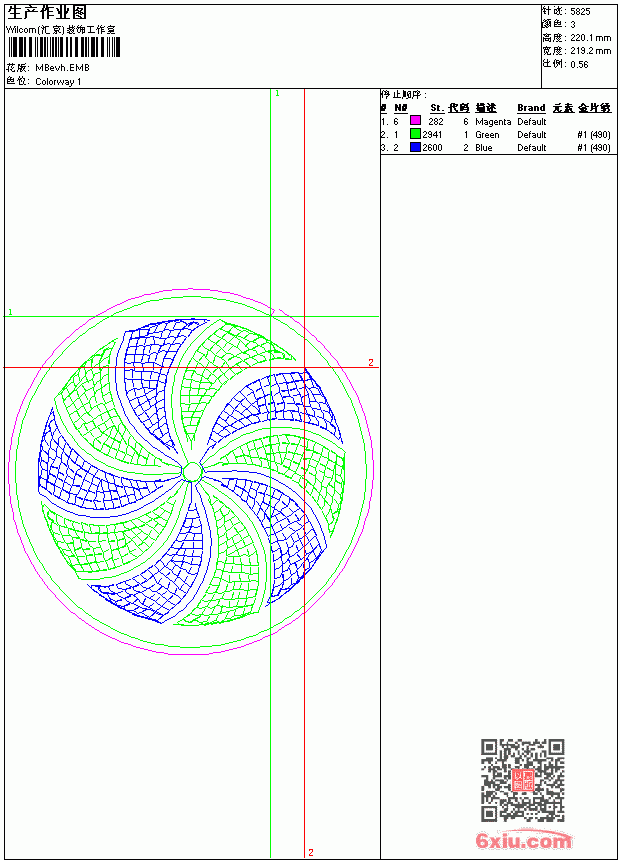The height and width of the screenshot is (860, 620).
Task: Click the barcode under the Wilcom title
Action: tap(63, 47)
